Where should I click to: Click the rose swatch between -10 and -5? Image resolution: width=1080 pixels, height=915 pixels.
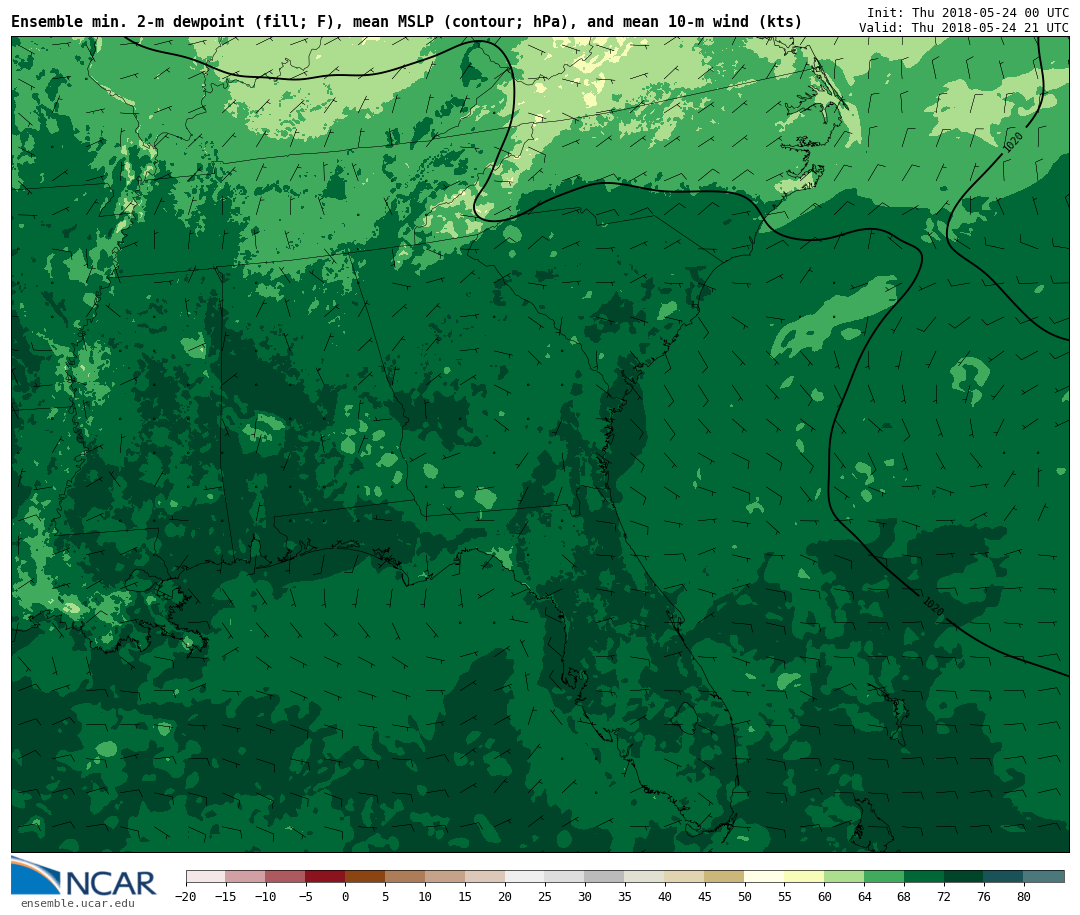(x=285, y=876)
